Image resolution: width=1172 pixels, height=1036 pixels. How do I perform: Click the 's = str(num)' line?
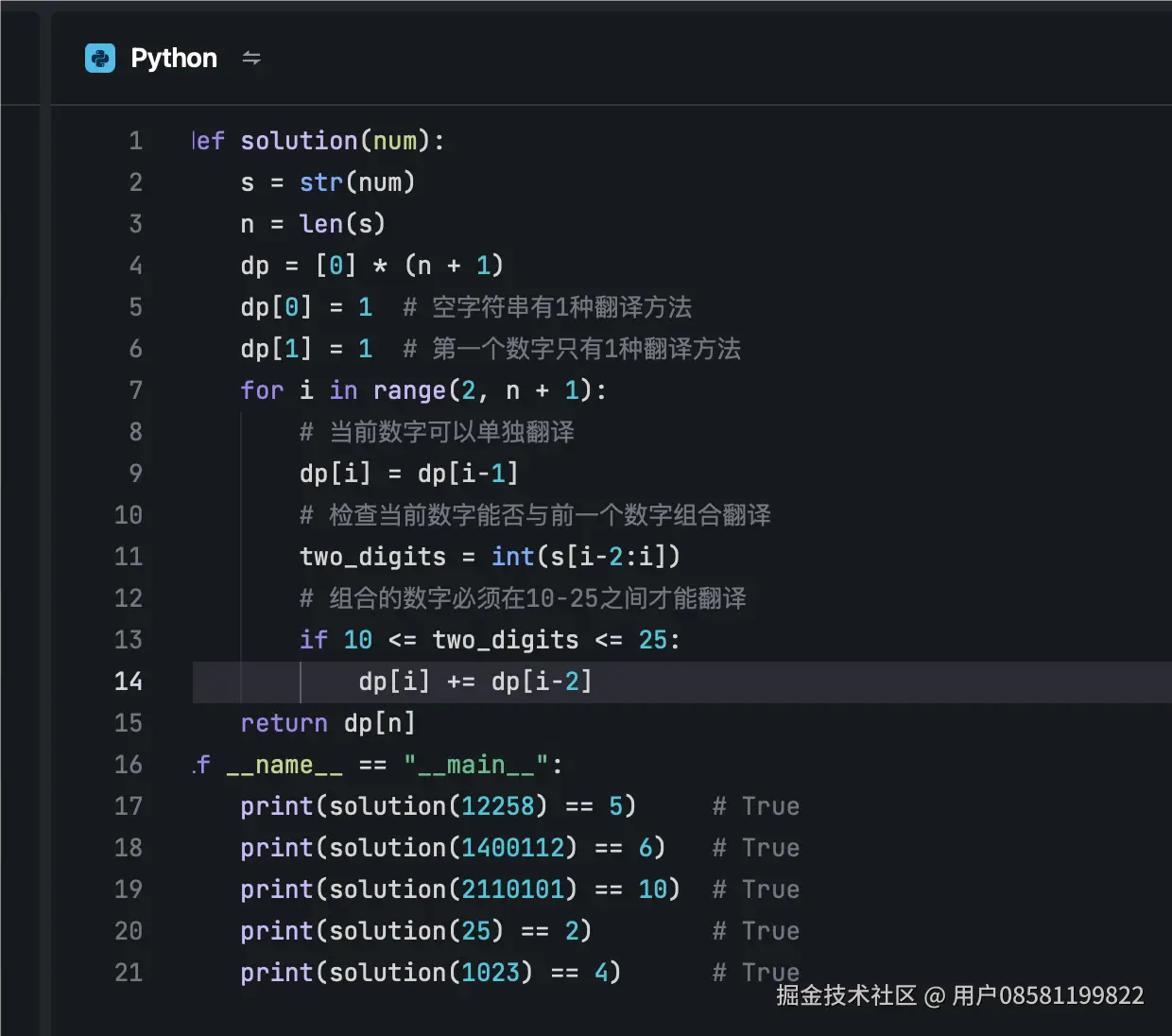coord(328,182)
